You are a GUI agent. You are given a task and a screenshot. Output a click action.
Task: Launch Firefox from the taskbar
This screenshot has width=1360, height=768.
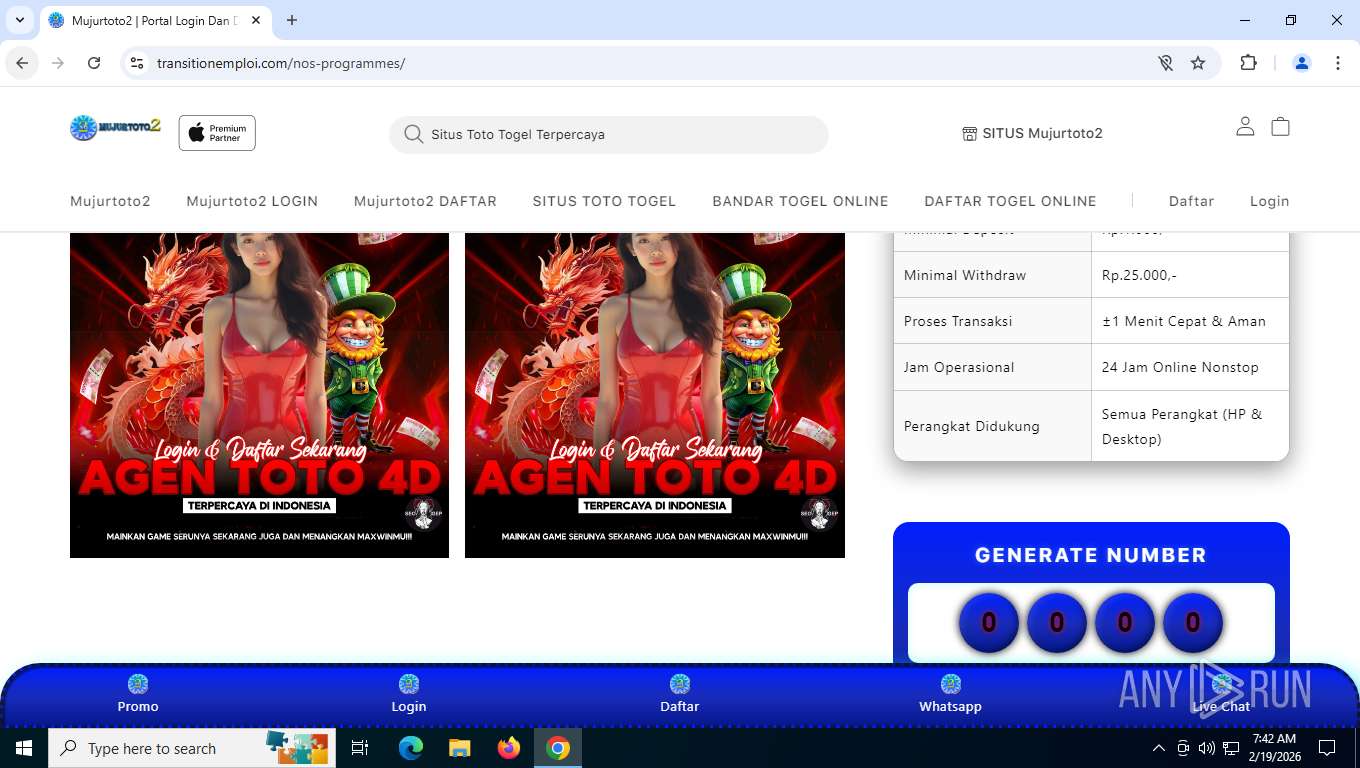(509, 748)
